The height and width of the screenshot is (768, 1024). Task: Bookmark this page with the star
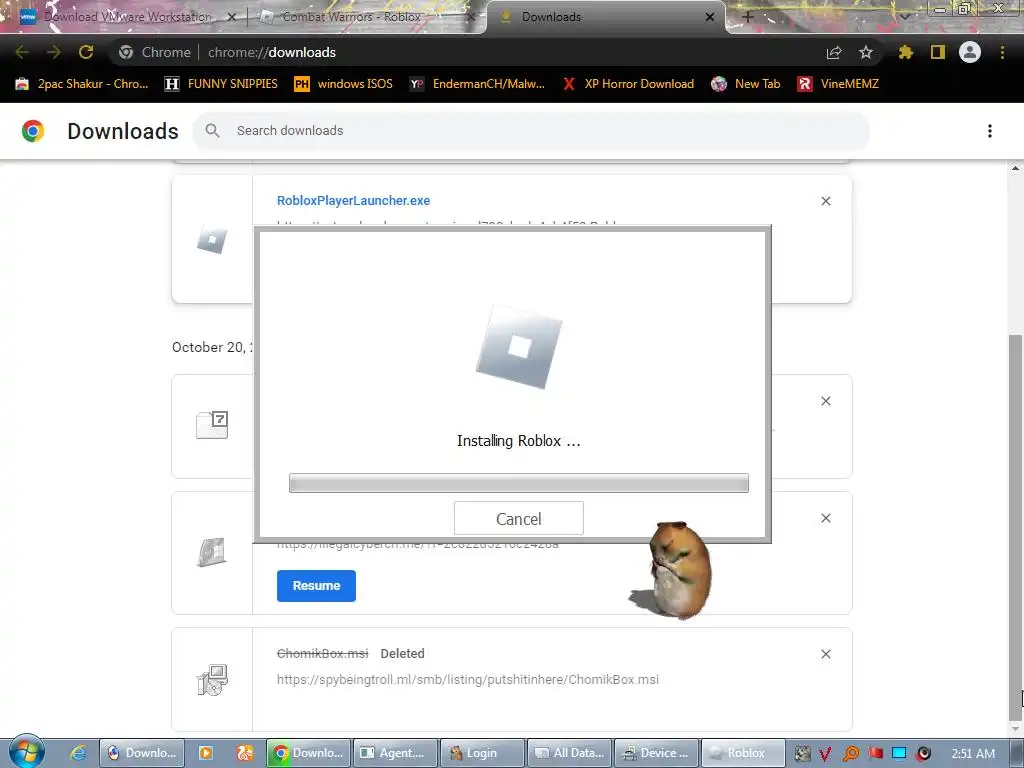pos(866,52)
